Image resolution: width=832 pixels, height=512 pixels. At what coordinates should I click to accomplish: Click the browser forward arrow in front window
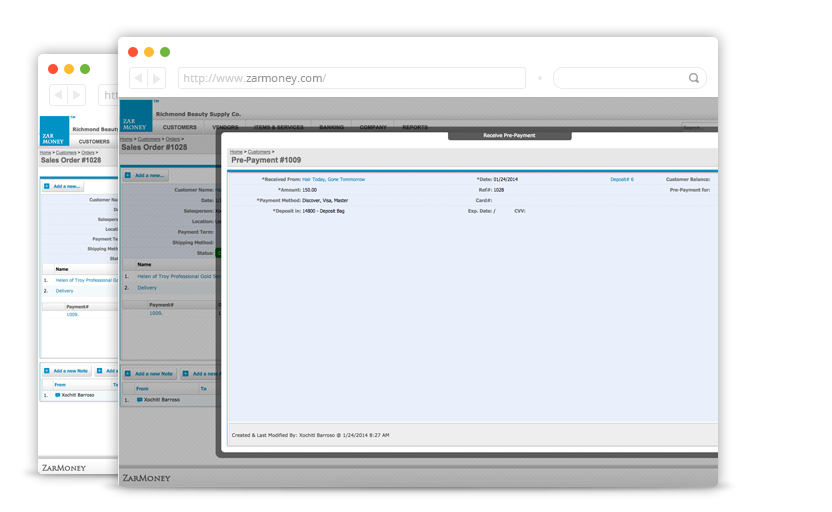157,79
